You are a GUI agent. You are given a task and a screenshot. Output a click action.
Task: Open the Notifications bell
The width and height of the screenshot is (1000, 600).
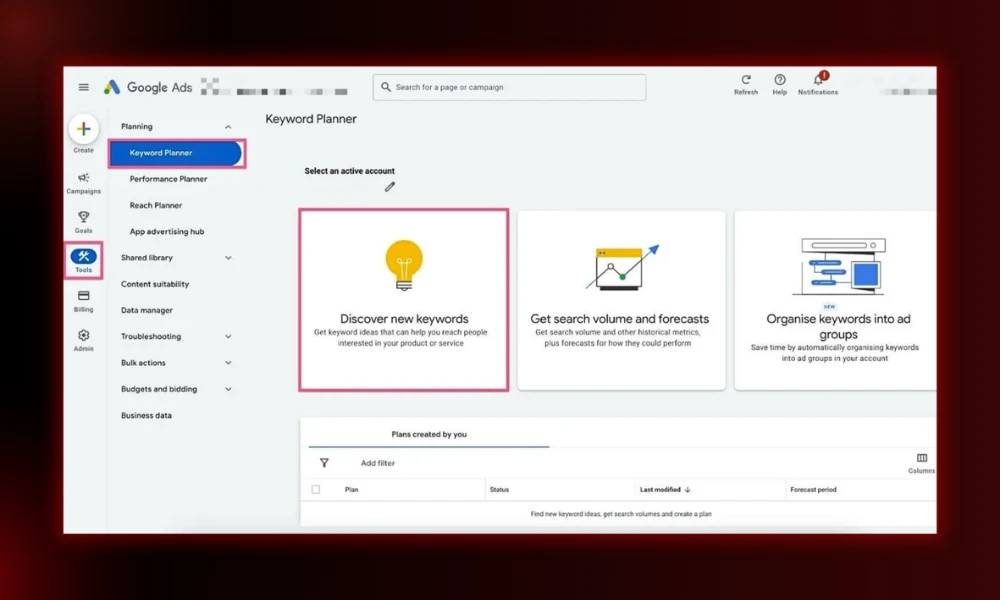pyautogui.click(x=818, y=80)
